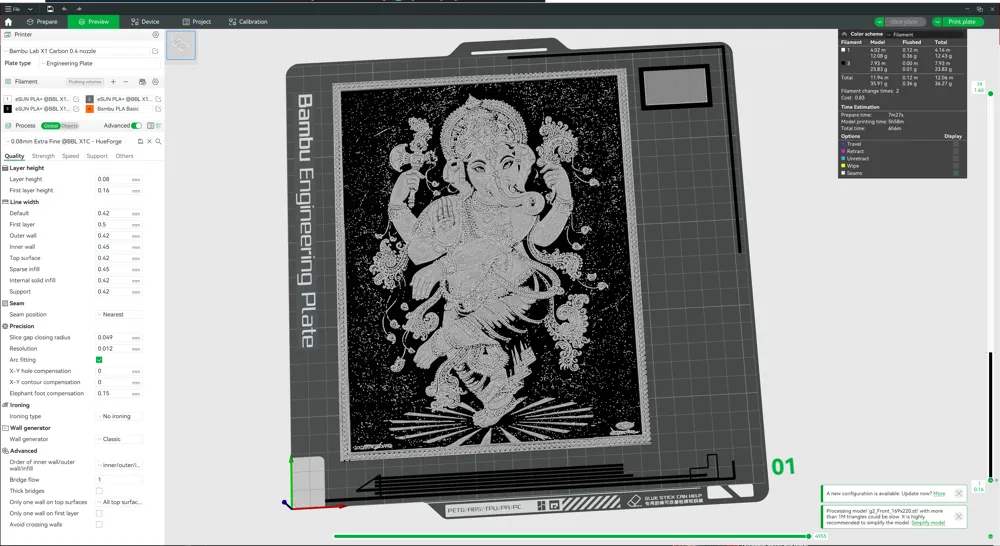
Task: Enable Travel display checkbox
Action: (955, 144)
